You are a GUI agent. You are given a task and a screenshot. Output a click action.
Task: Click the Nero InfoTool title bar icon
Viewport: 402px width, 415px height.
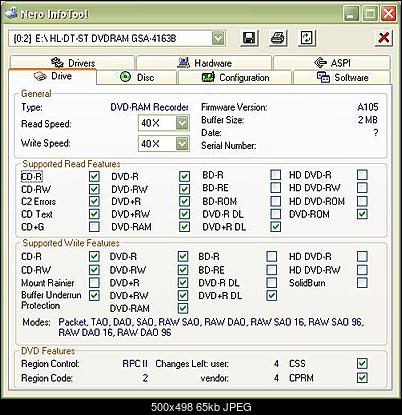tap(11, 13)
